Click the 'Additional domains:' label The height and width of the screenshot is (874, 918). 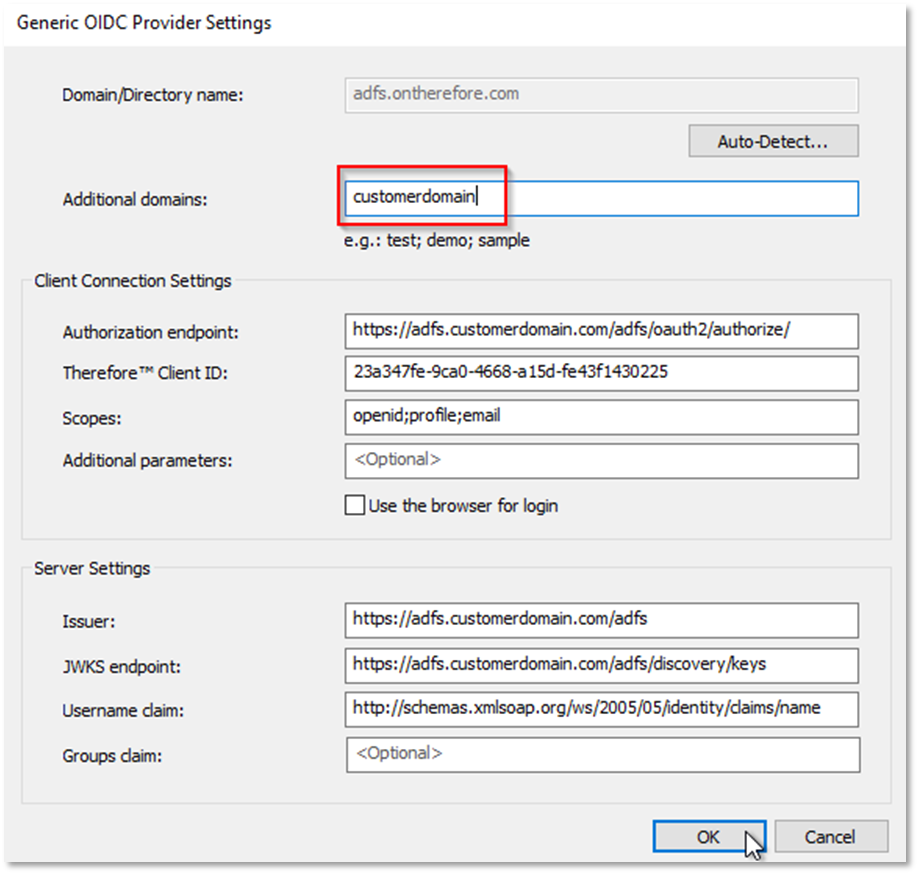point(134,199)
